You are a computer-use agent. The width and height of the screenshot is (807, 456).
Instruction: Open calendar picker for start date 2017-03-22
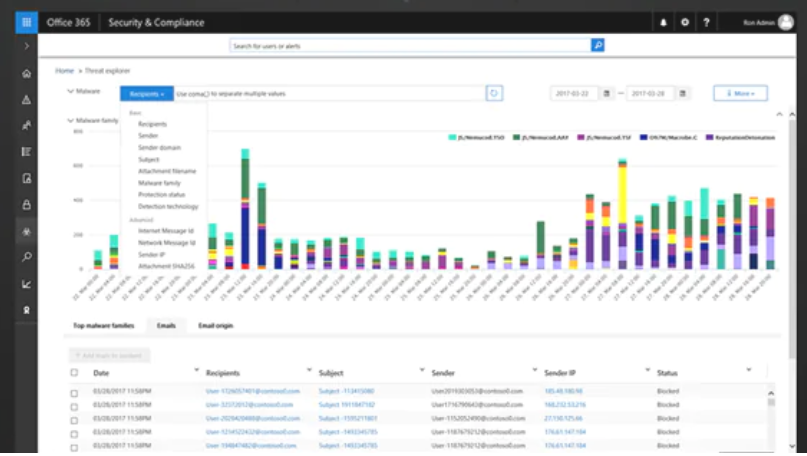coord(607,93)
